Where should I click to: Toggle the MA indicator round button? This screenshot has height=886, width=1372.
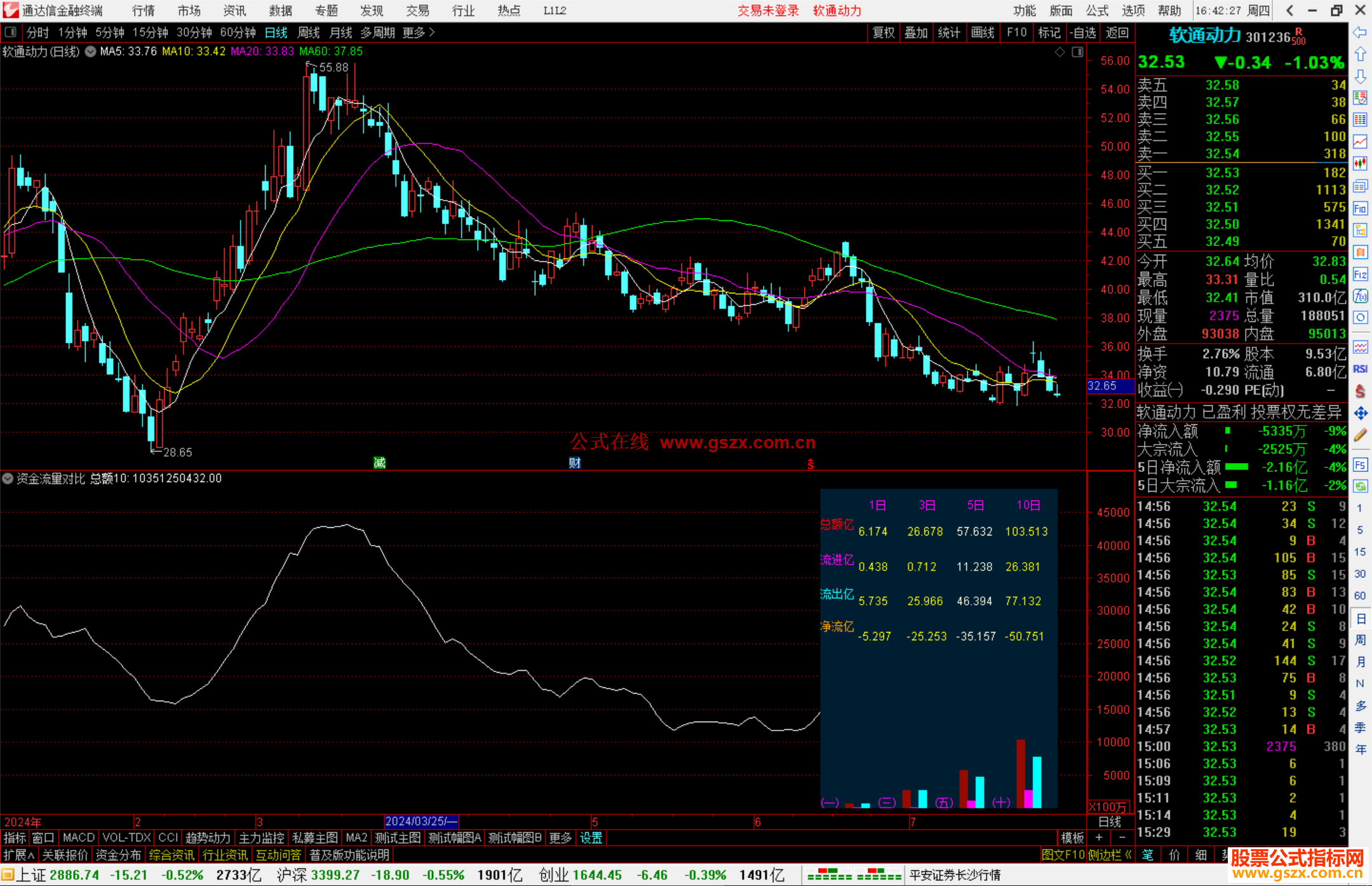[x=90, y=51]
